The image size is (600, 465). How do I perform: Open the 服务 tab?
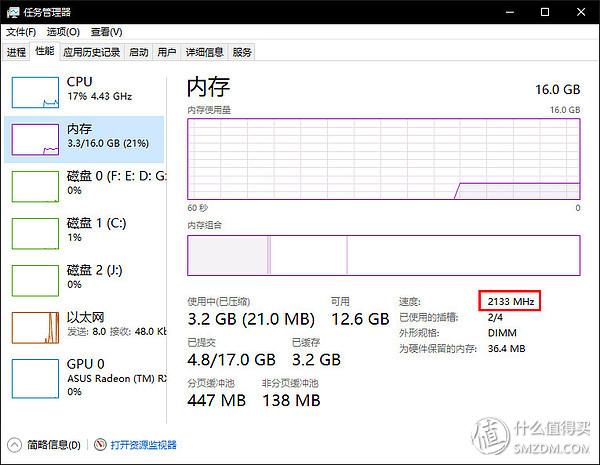click(x=242, y=52)
